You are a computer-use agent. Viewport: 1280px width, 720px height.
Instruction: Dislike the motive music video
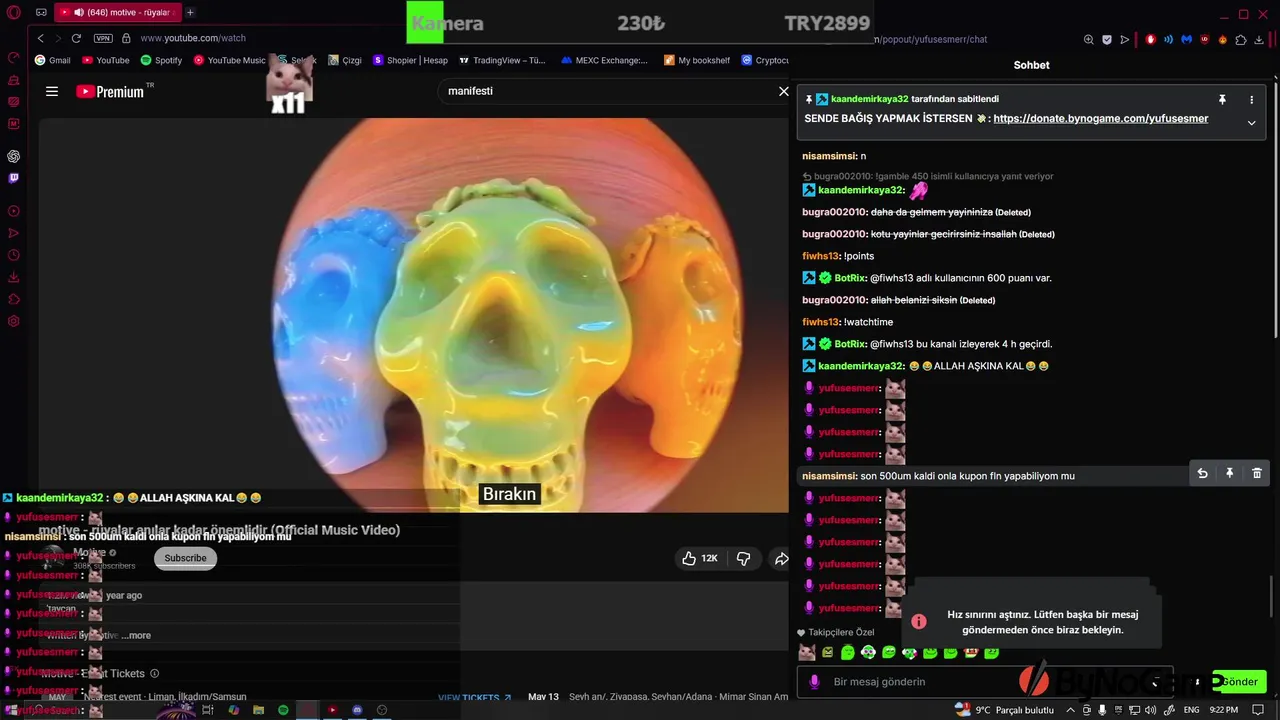pyautogui.click(x=743, y=558)
